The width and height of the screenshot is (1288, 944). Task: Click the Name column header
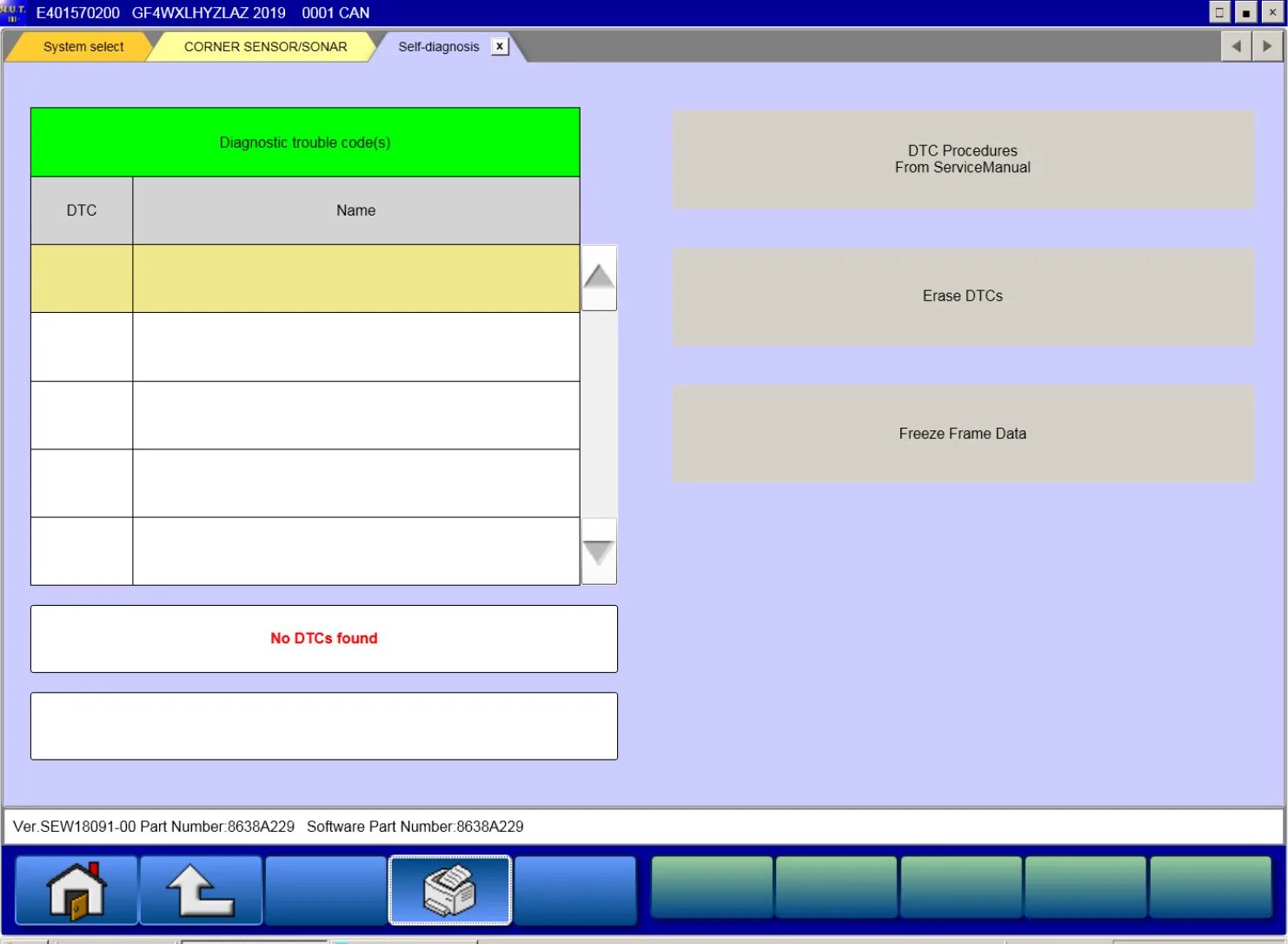click(356, 210)
